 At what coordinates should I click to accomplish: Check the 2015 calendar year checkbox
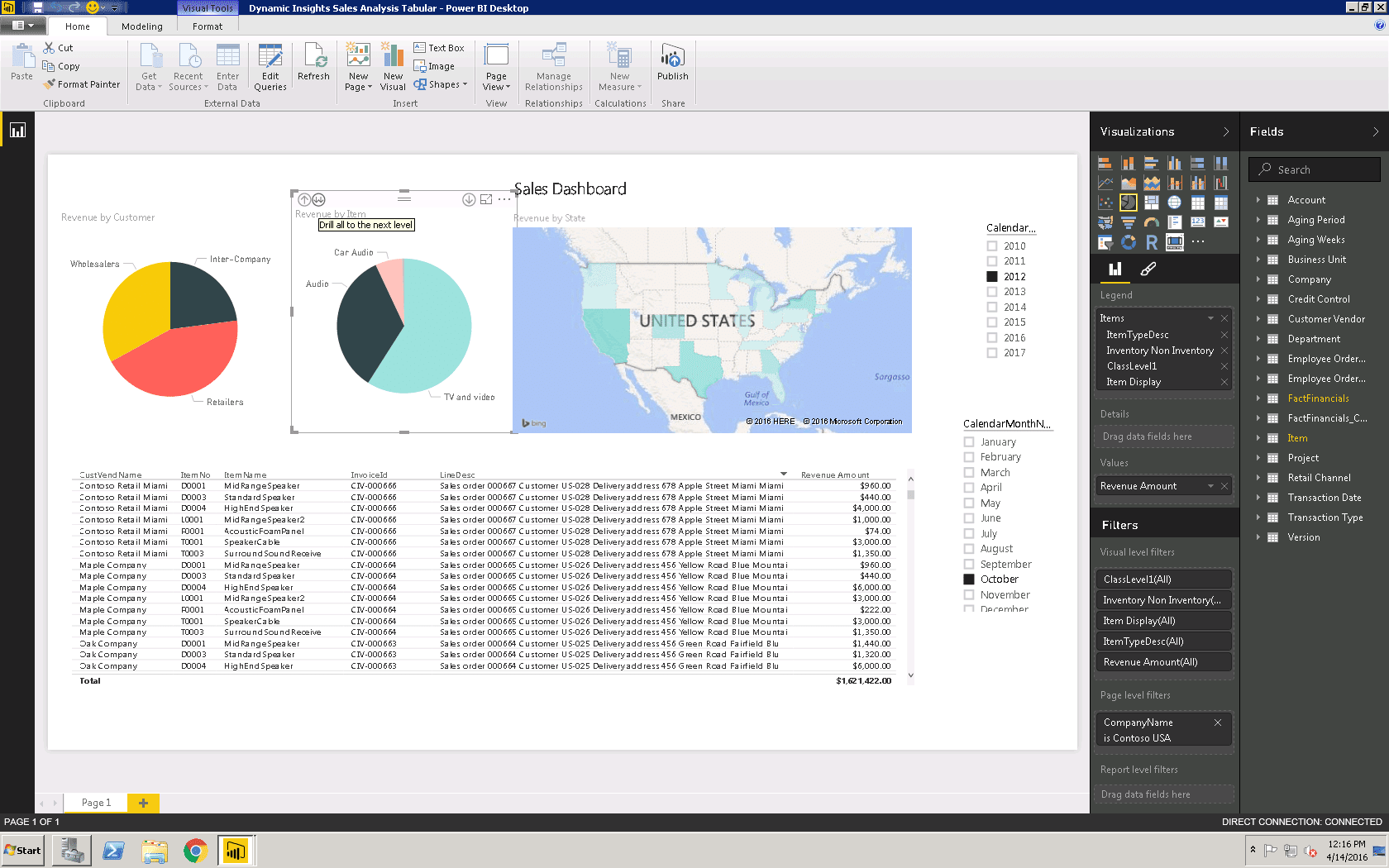pyautogui.click(x=993, y=322)
